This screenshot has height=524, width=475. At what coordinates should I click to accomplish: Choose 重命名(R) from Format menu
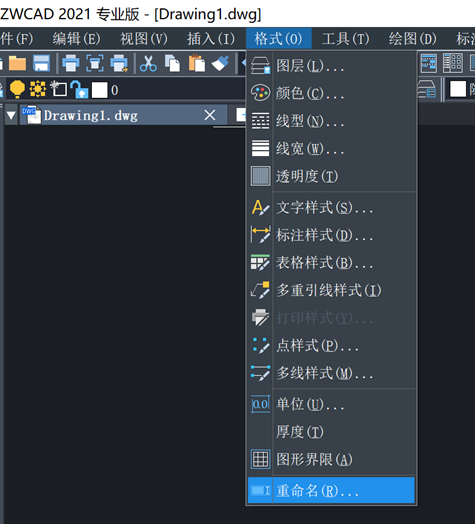pos(331,490)
